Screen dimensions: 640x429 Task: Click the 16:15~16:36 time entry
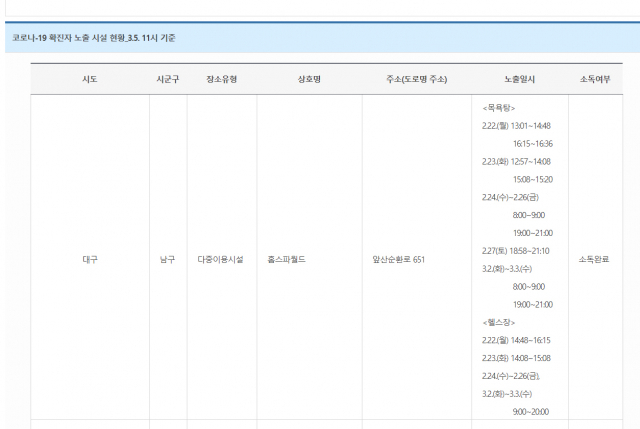(533, 144)
